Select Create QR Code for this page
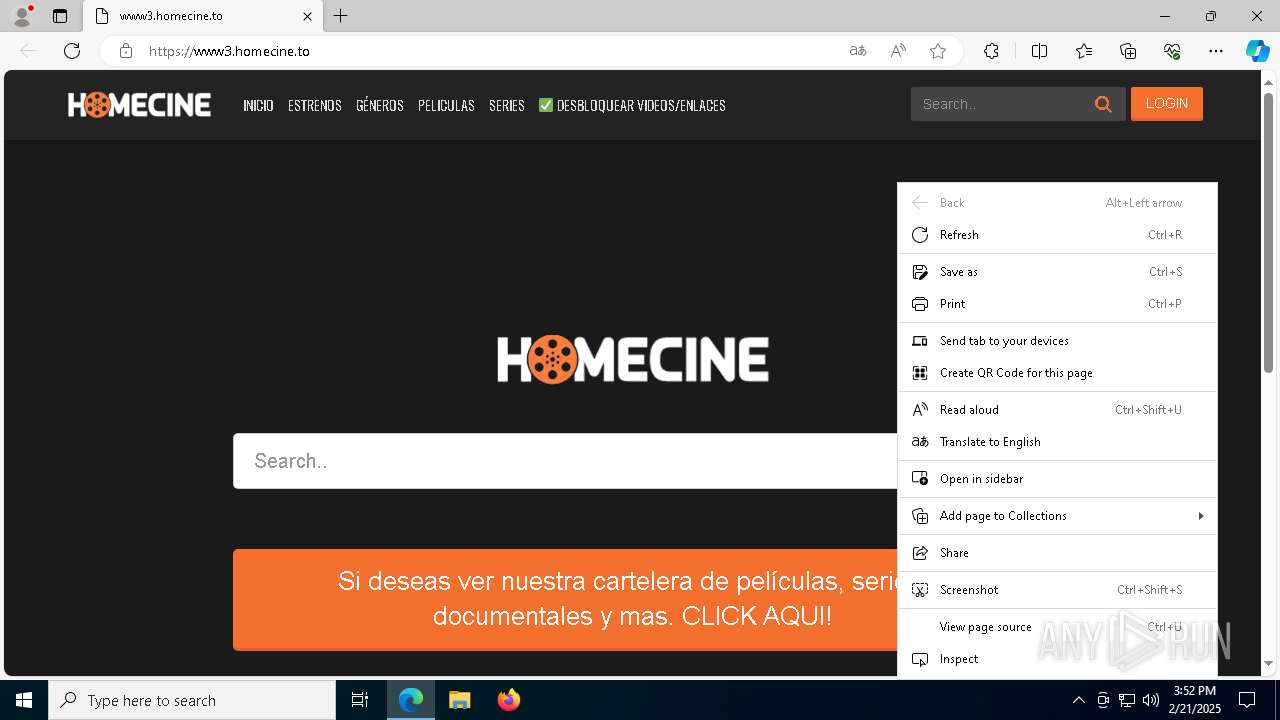Screen dimensions: 1280x720 pos(1057,373)
